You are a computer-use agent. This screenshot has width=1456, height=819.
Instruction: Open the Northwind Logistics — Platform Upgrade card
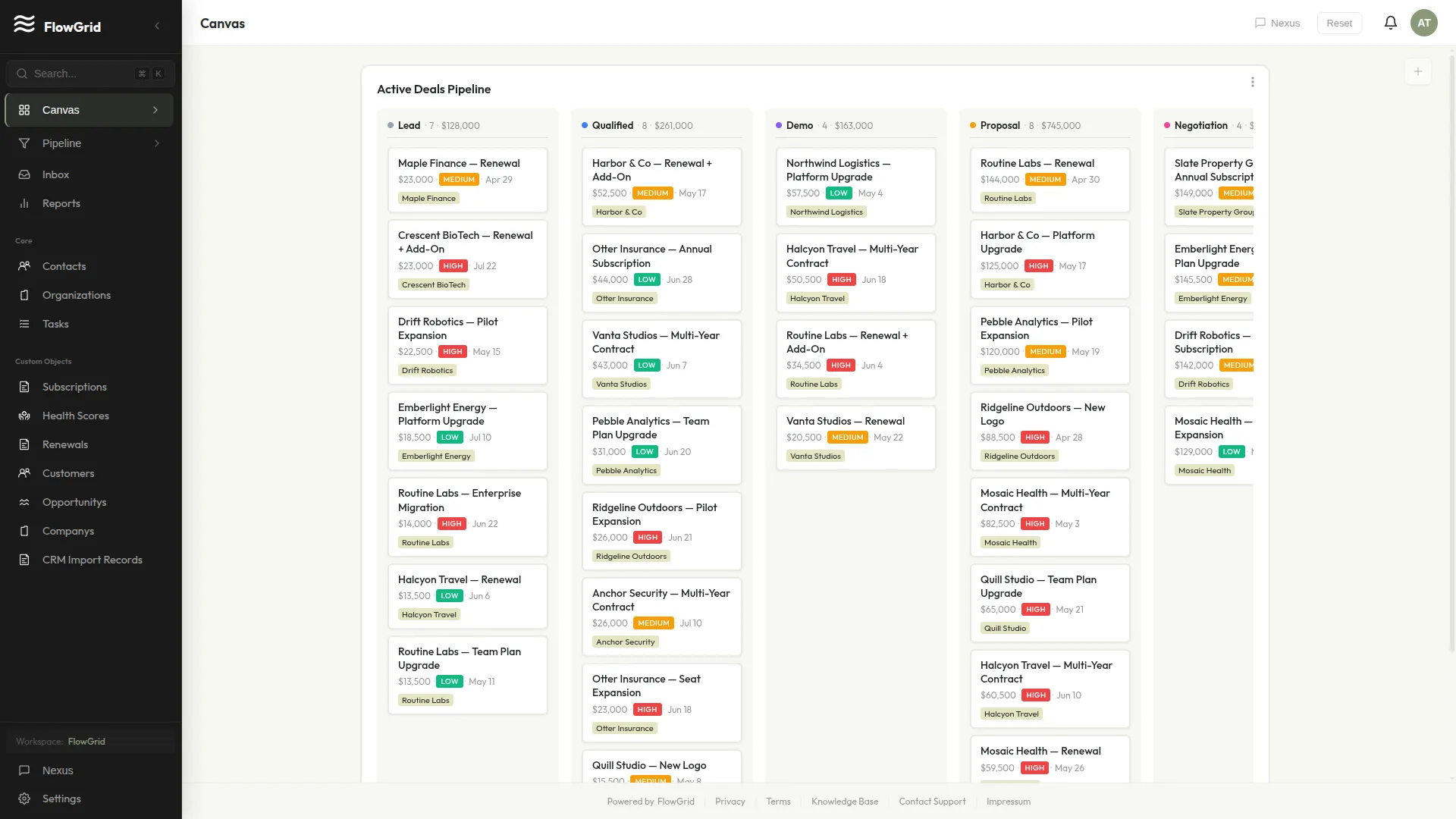[x=856, y=187]
